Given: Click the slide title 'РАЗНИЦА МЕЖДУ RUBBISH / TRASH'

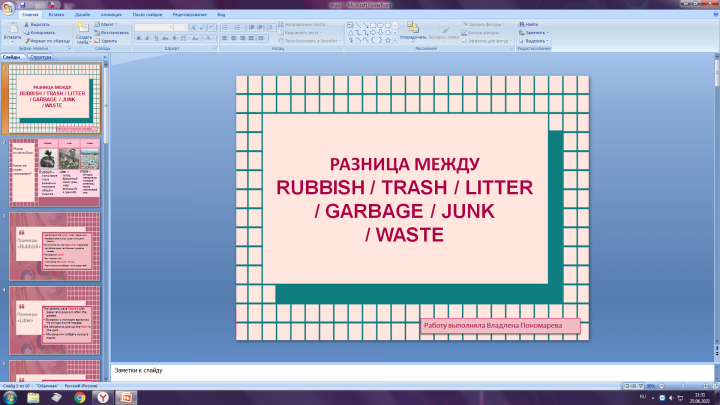Looking at the screenshot, I should tap(405, 199).
